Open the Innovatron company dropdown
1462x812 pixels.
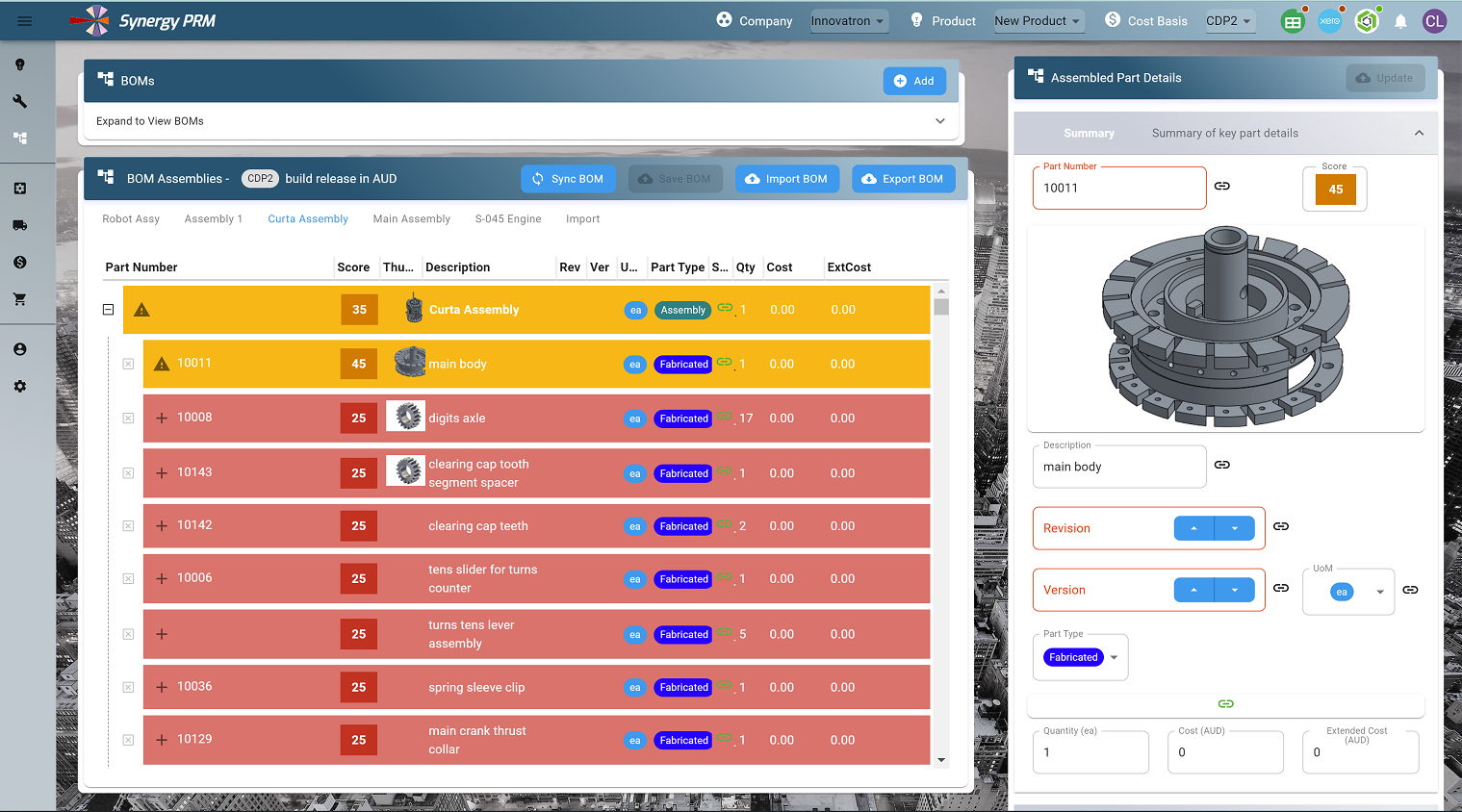click(847, 21)
